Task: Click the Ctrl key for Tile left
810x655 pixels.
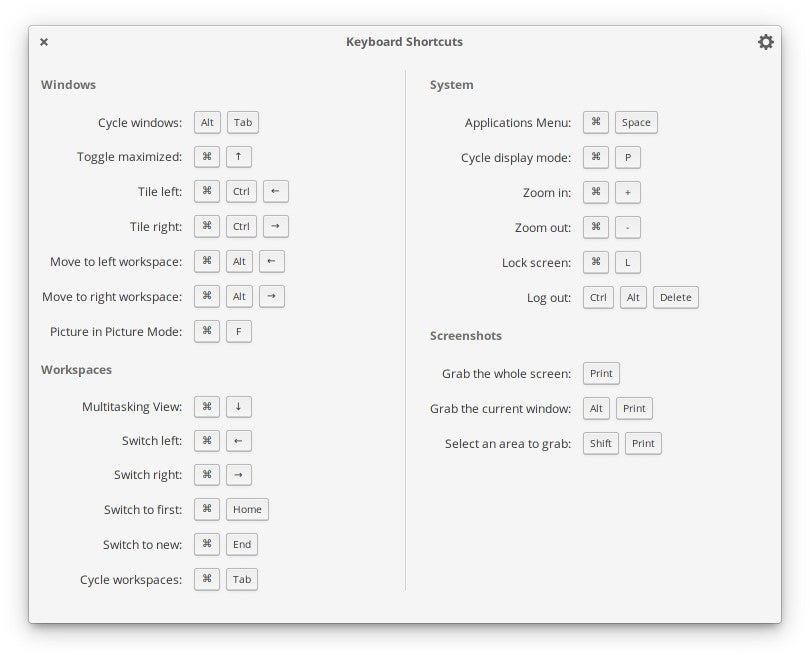Action: tap(241, 191)
